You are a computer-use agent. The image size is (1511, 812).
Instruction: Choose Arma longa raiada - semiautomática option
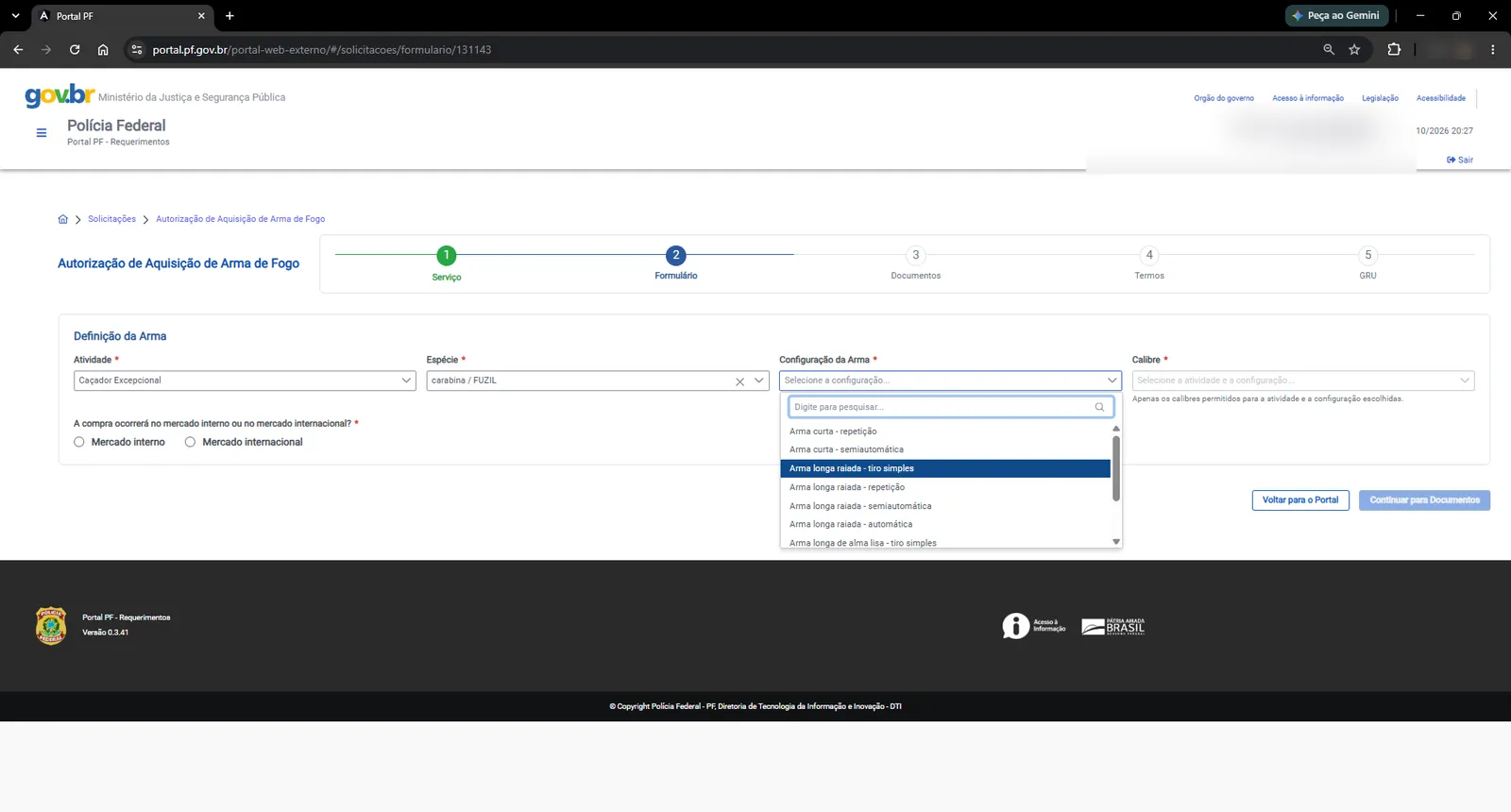coord(945,506)
